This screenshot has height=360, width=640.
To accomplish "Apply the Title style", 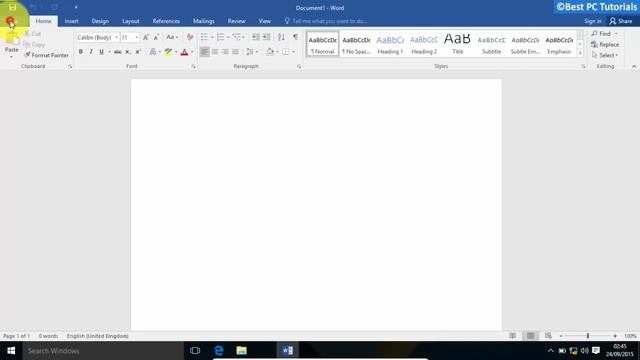I will point(458,44).
